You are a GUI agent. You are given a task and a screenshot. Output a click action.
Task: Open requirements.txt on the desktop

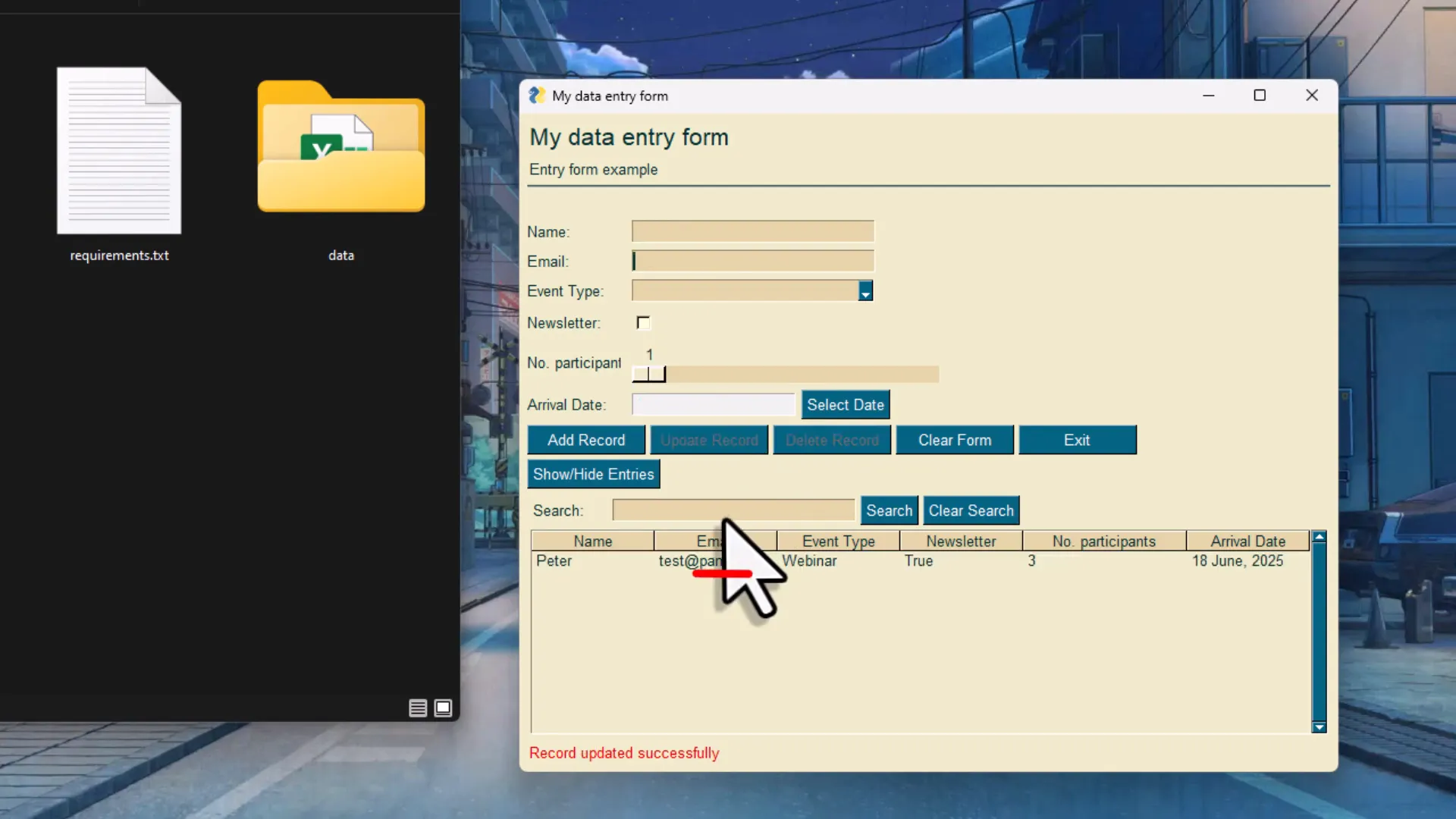[118, 152]
